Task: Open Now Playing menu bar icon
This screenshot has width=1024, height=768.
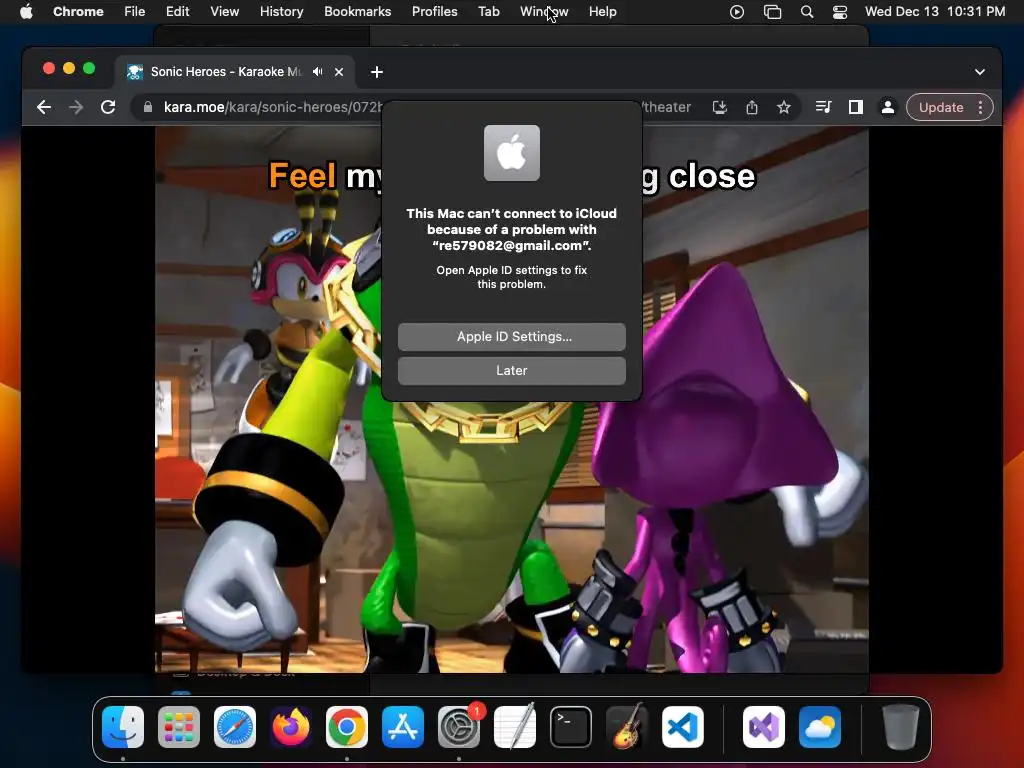Action: point(737,12)
